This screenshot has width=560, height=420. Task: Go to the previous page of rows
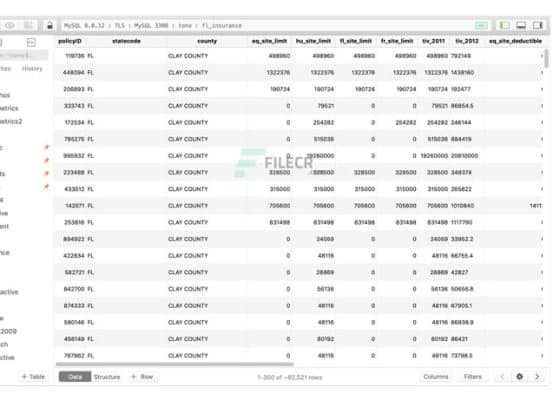click(x=502, y=376)
